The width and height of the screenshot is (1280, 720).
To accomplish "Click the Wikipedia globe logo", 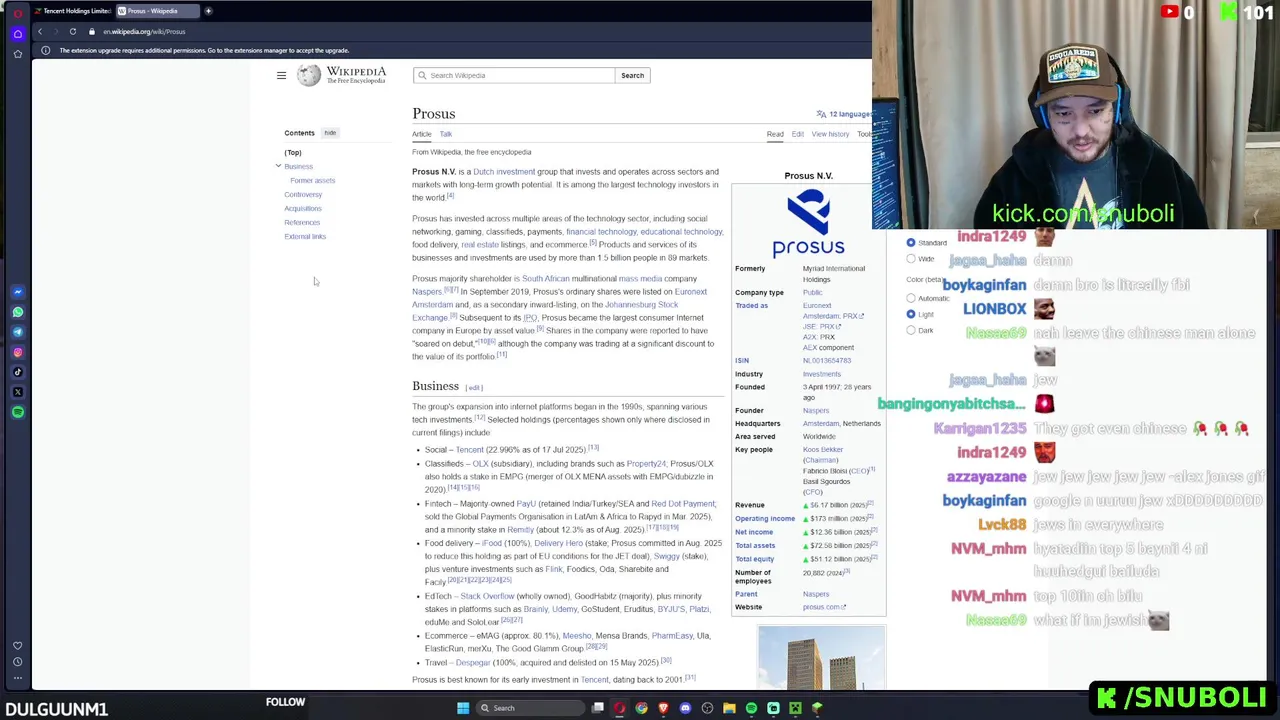I will click(309, 75).
